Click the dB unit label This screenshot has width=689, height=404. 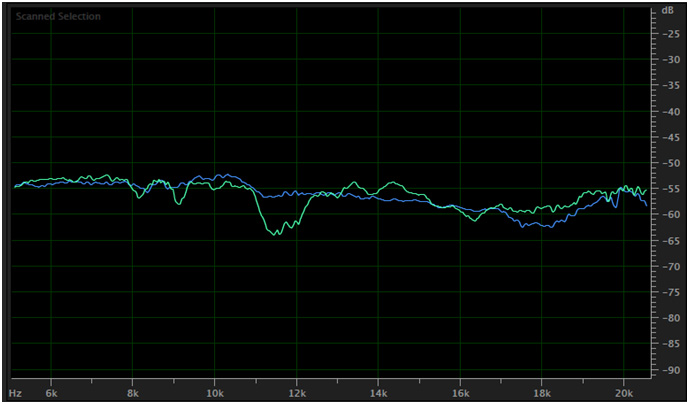pos(667,11)
